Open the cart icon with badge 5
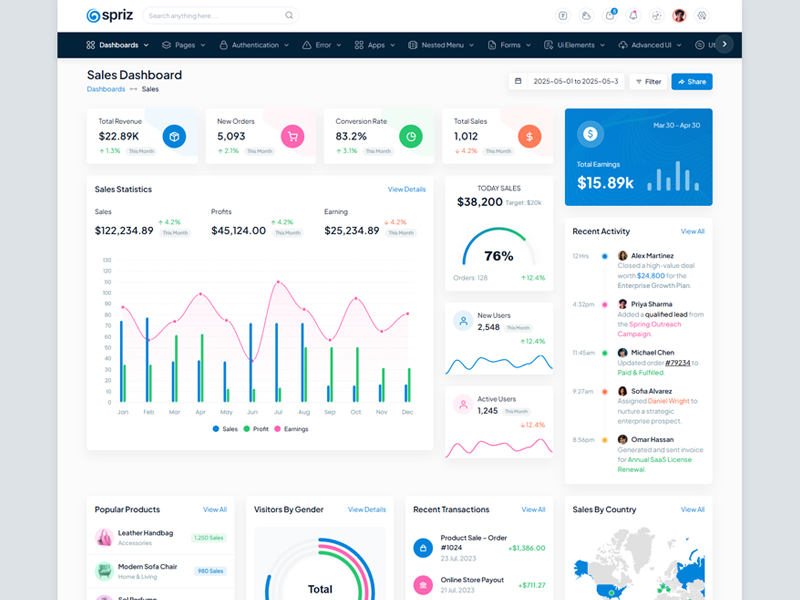 tap(610, 16)
